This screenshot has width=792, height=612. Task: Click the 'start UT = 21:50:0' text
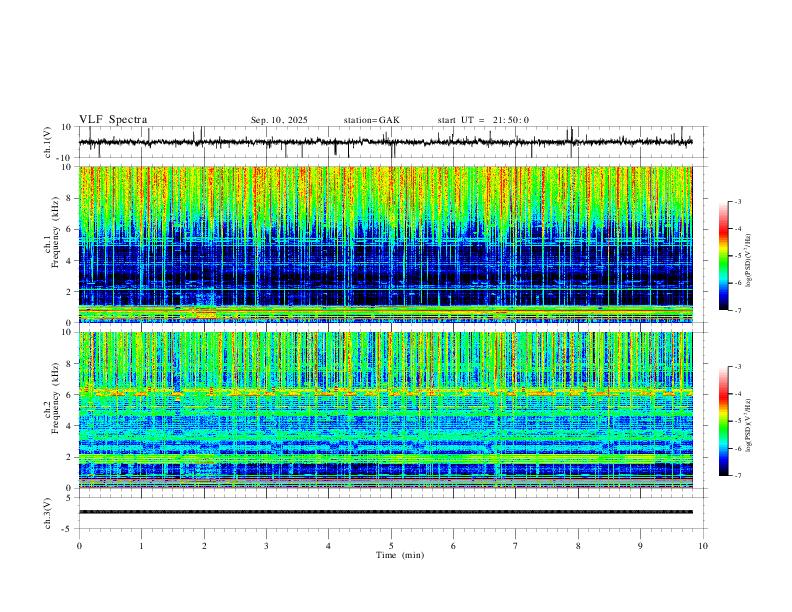point(483,120)
